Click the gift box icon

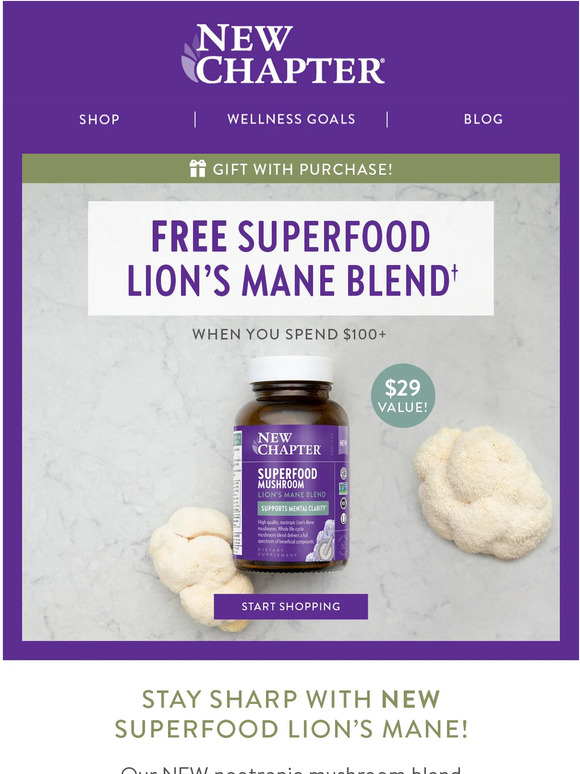(x=197, y=168)
